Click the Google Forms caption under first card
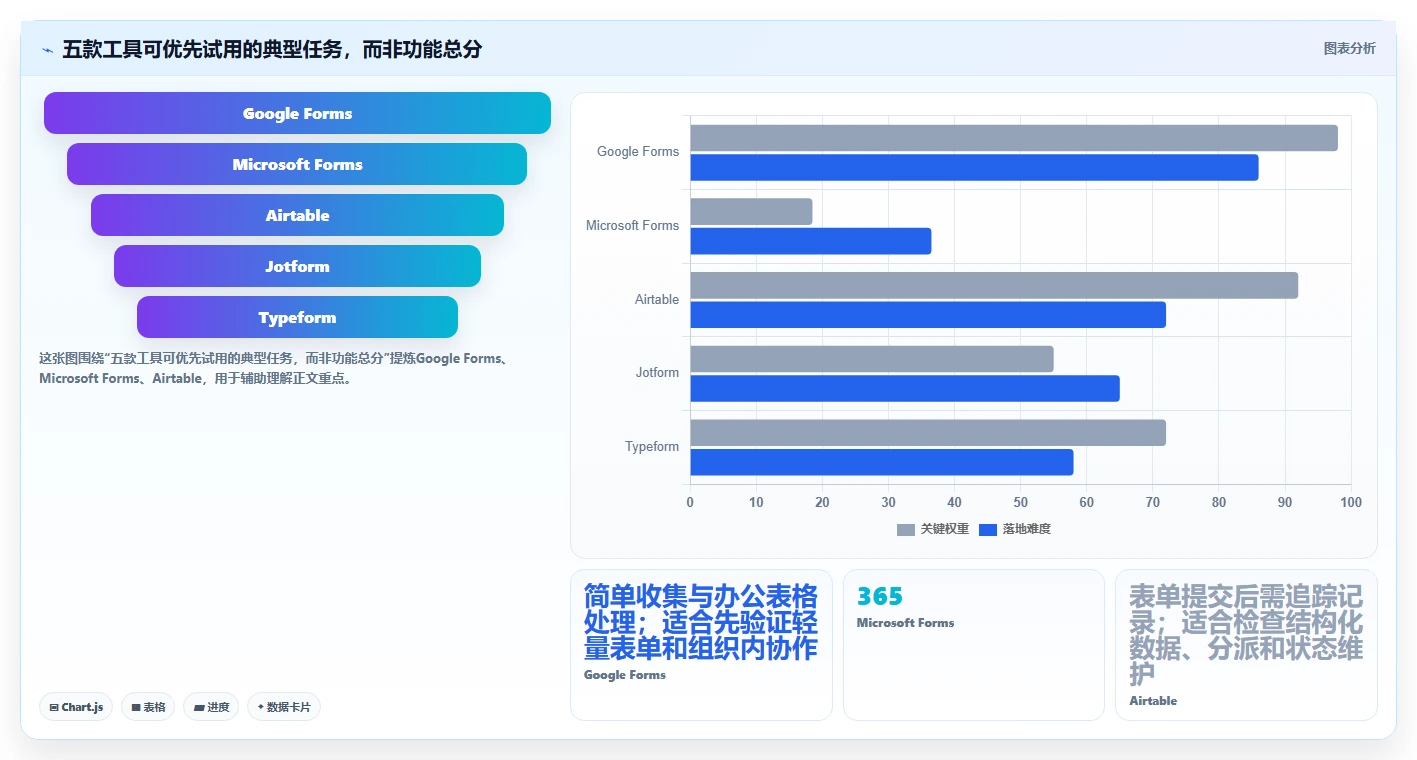Screen dimensions: 1417x760 coord(625,675)
